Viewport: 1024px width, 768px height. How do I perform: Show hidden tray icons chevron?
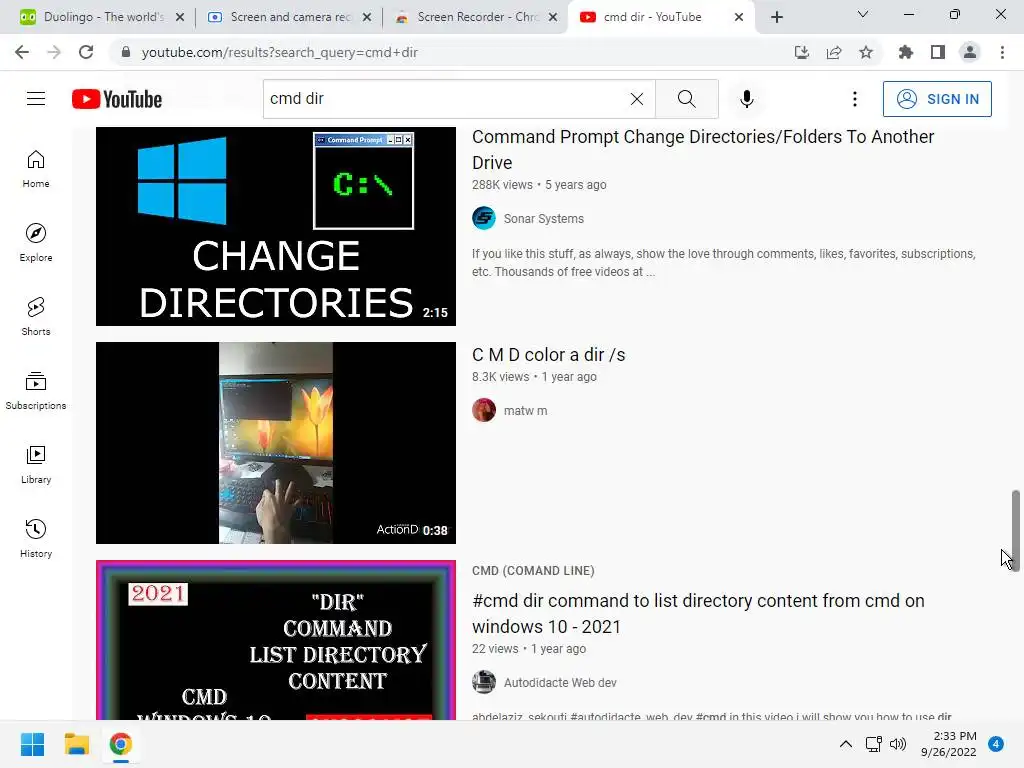[846, 744]
